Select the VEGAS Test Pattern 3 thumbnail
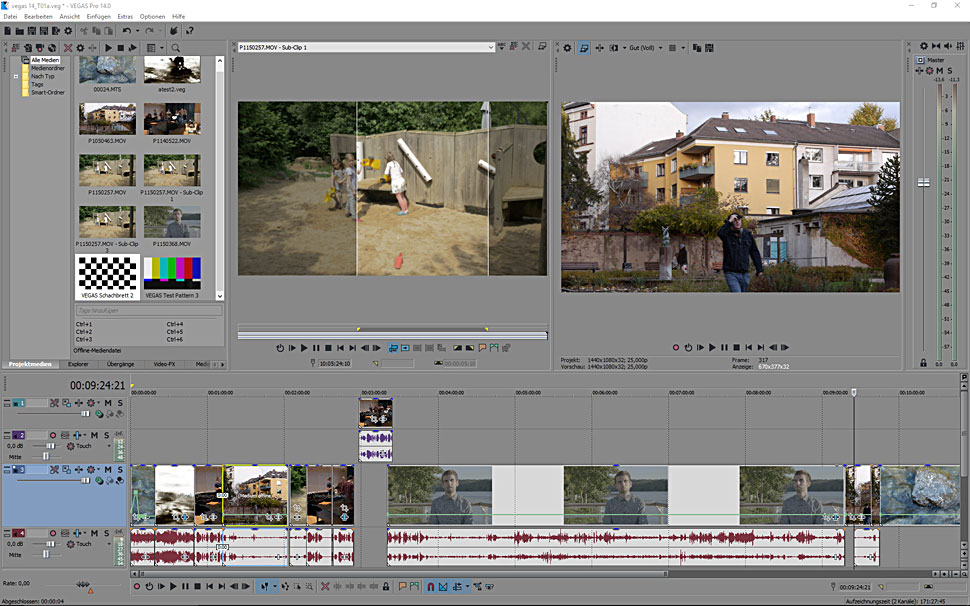Screen dimensions: 970x606 point(172,273)
